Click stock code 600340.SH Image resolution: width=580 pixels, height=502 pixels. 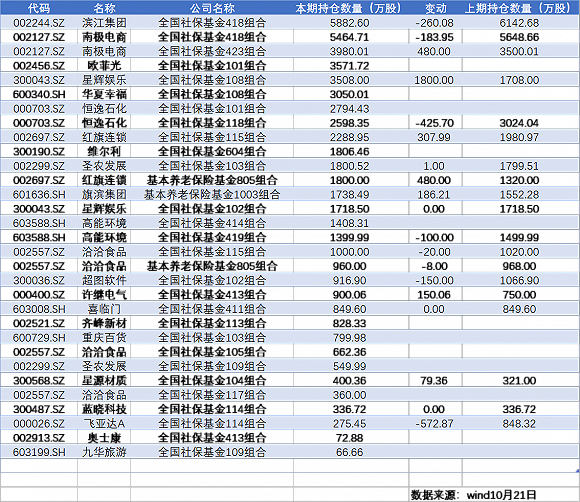pos(39,94)
